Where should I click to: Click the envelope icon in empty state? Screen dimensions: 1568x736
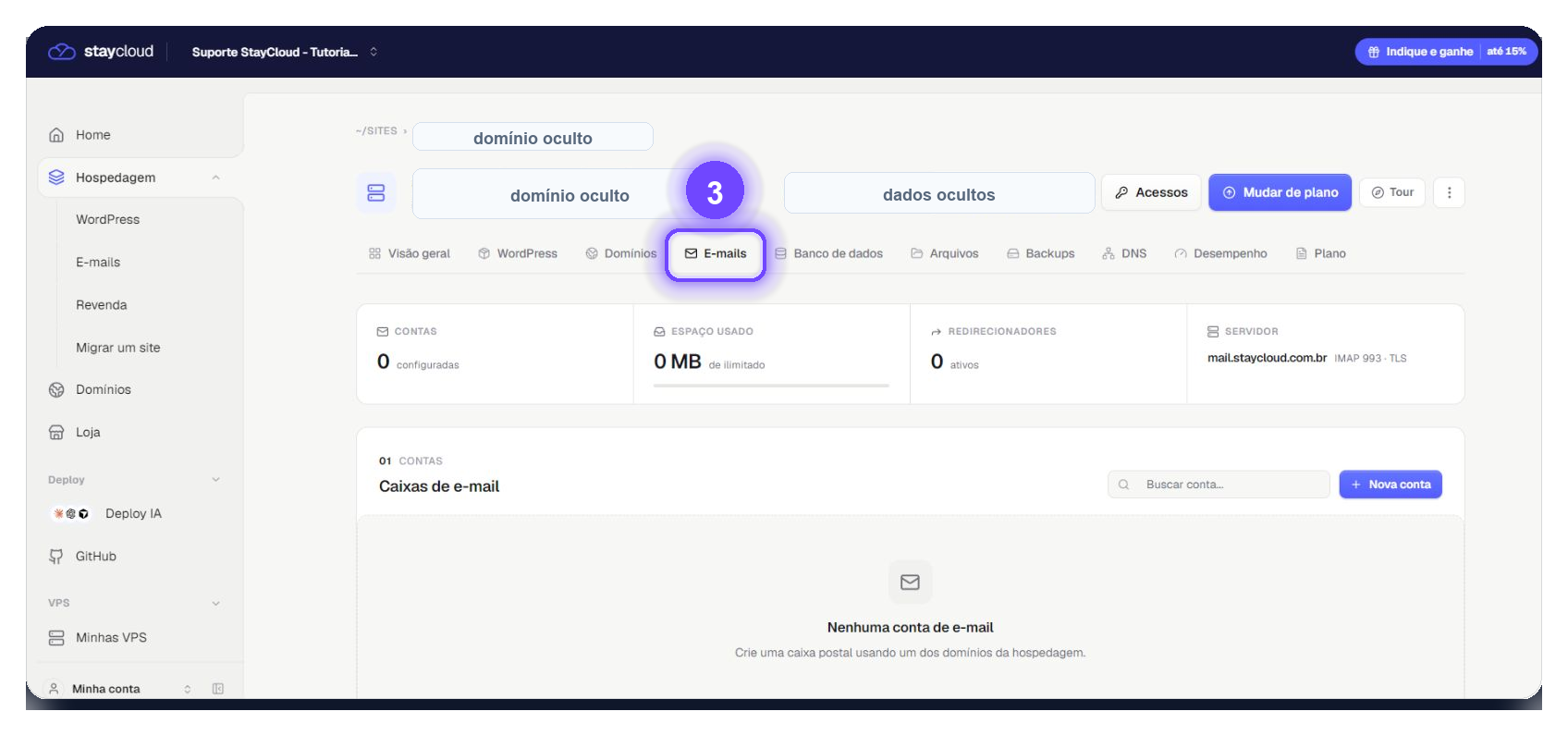pos(910,583)
